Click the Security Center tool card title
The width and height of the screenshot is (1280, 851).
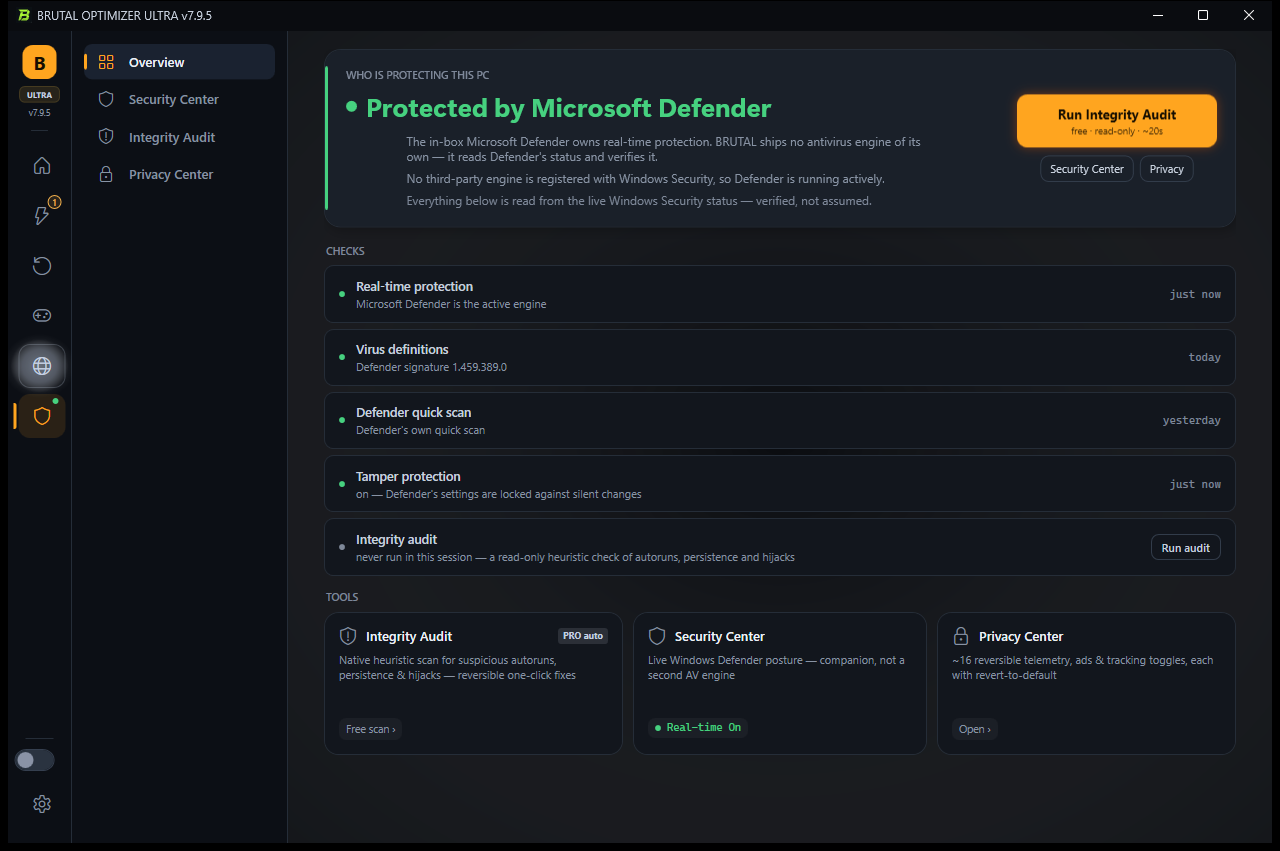[x=720, y=636]
